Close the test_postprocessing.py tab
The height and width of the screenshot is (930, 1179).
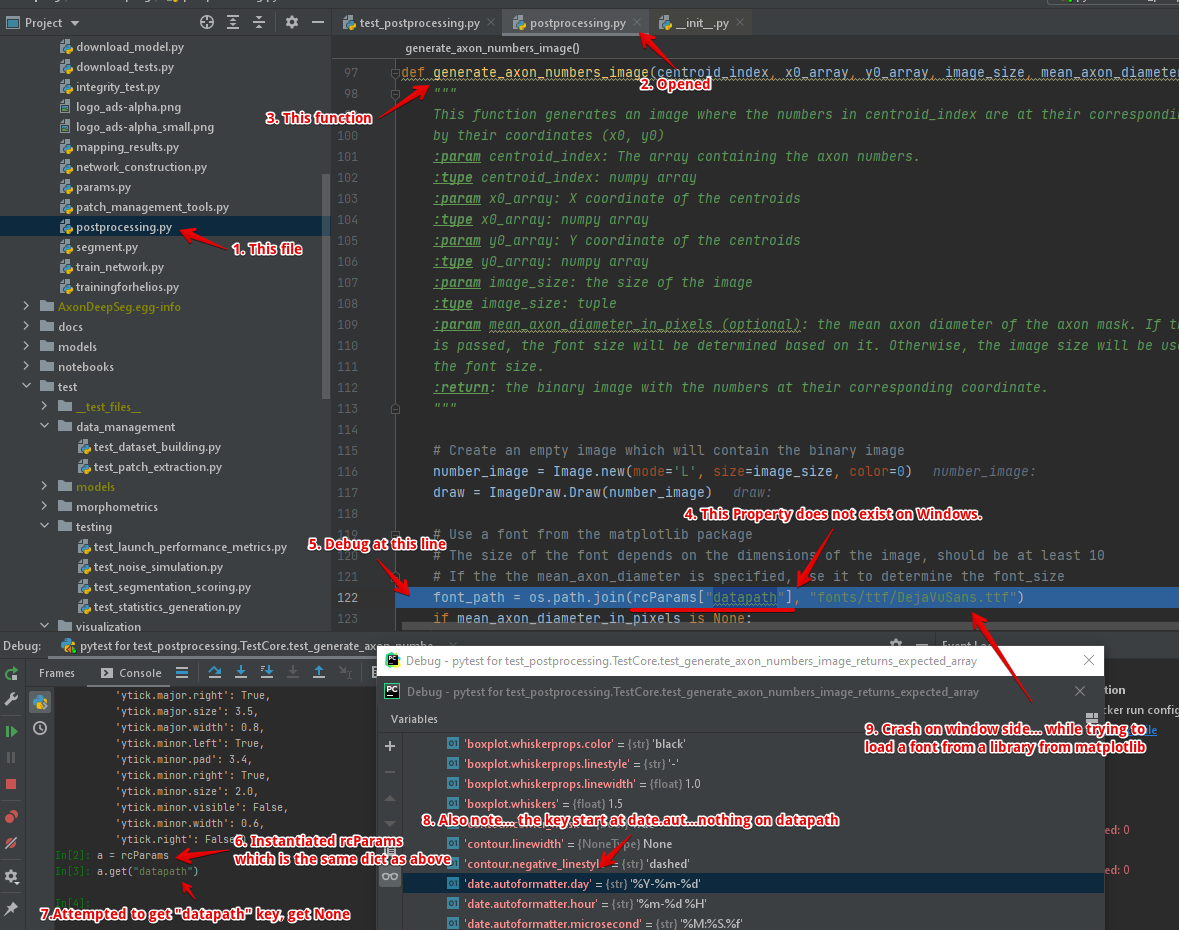(491, 23)
